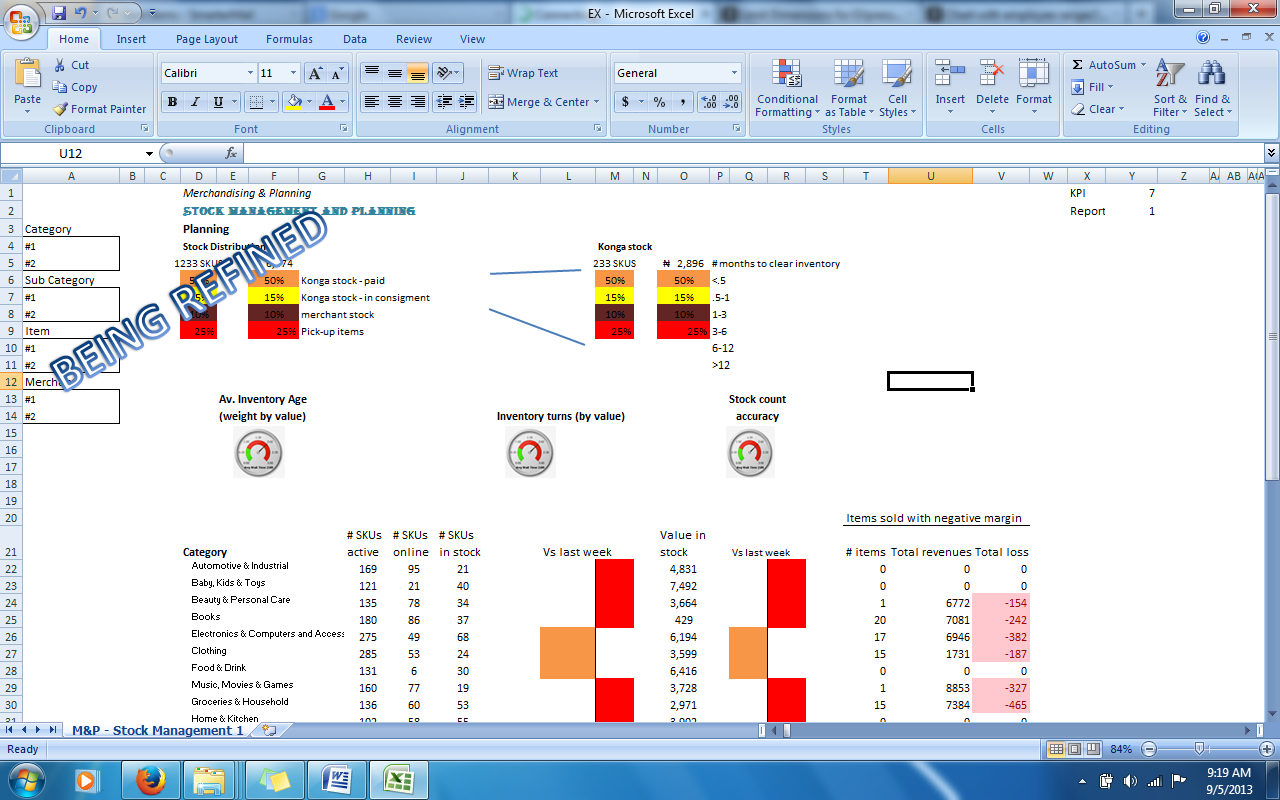
Task: Switch to the Page Layout tab
Action: (207, 39)
